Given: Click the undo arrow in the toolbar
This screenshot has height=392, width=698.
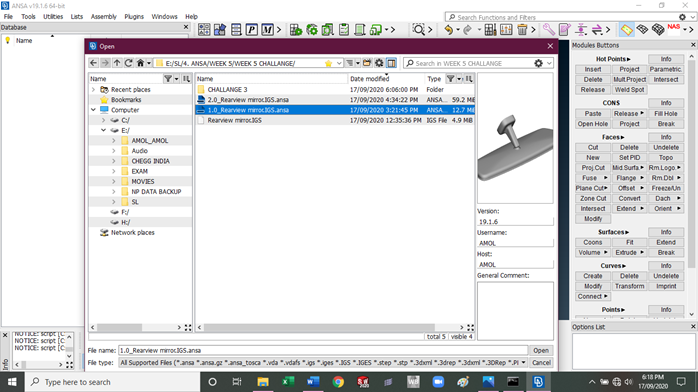Looking at the screenshot, I should (x=448, y=30).
